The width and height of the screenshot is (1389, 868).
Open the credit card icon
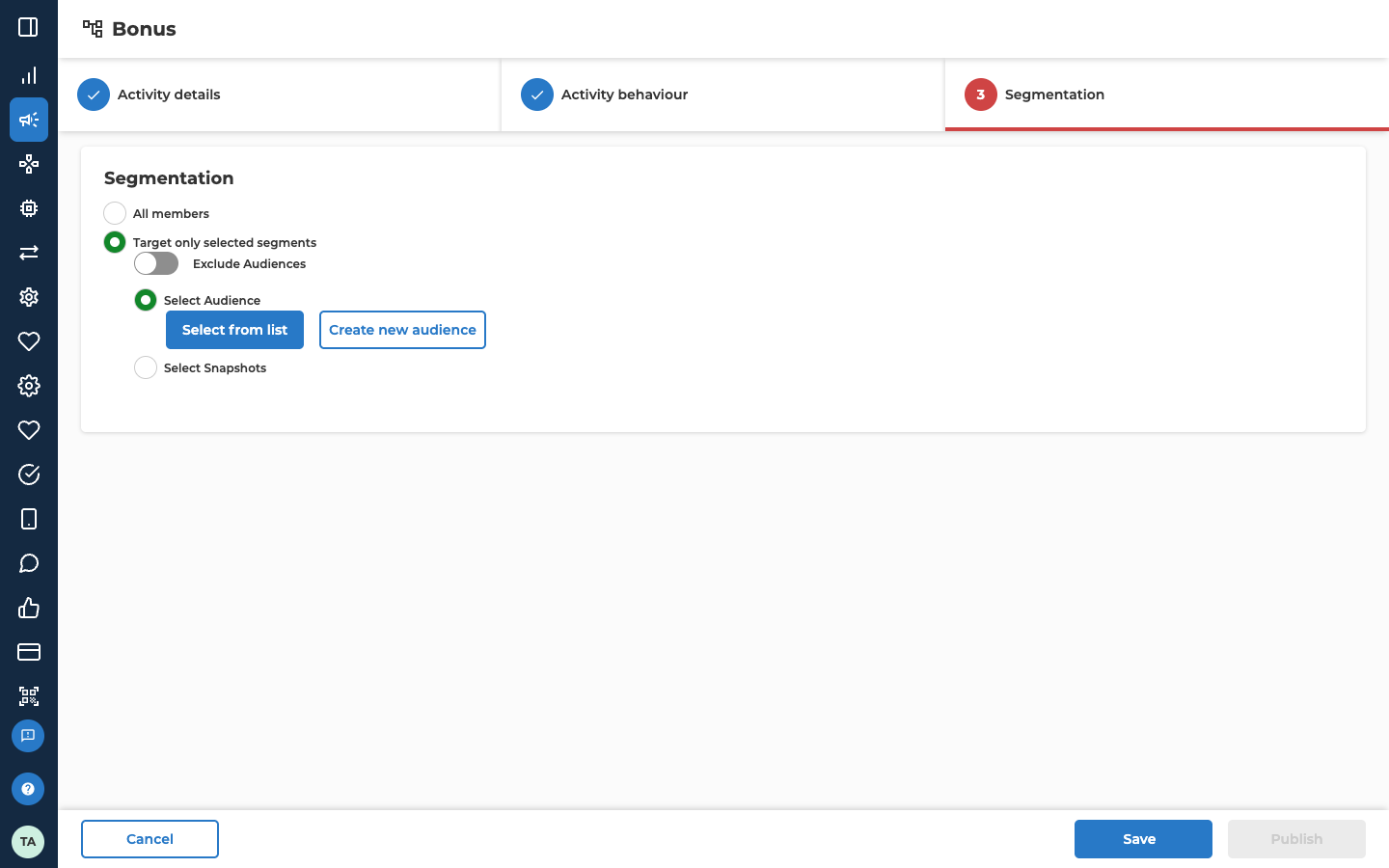click(29, 652)
